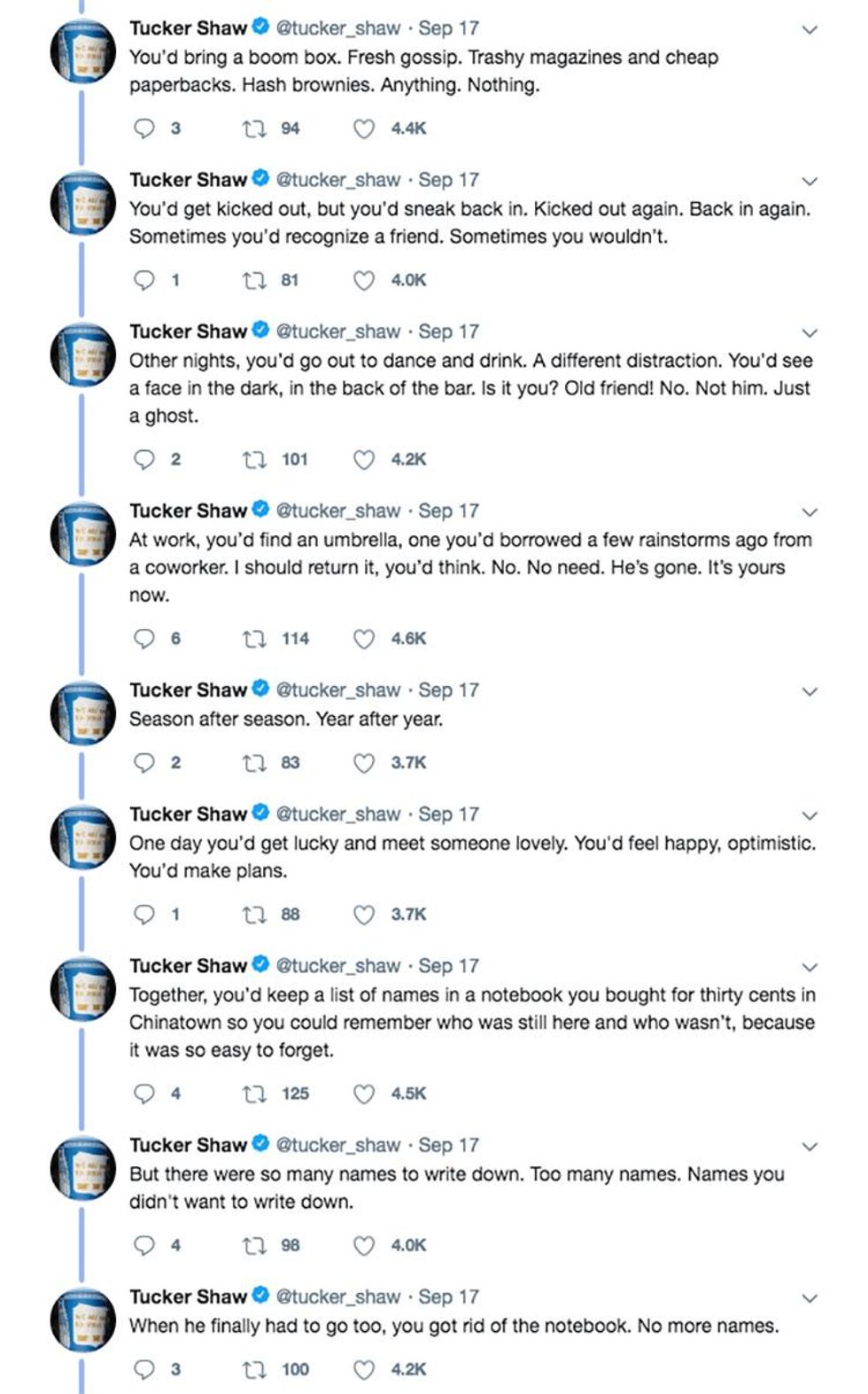The height and width of the screenshot is (1394, 868).
Task: Reply to the 'boom box' tweet
Action: 143,128
